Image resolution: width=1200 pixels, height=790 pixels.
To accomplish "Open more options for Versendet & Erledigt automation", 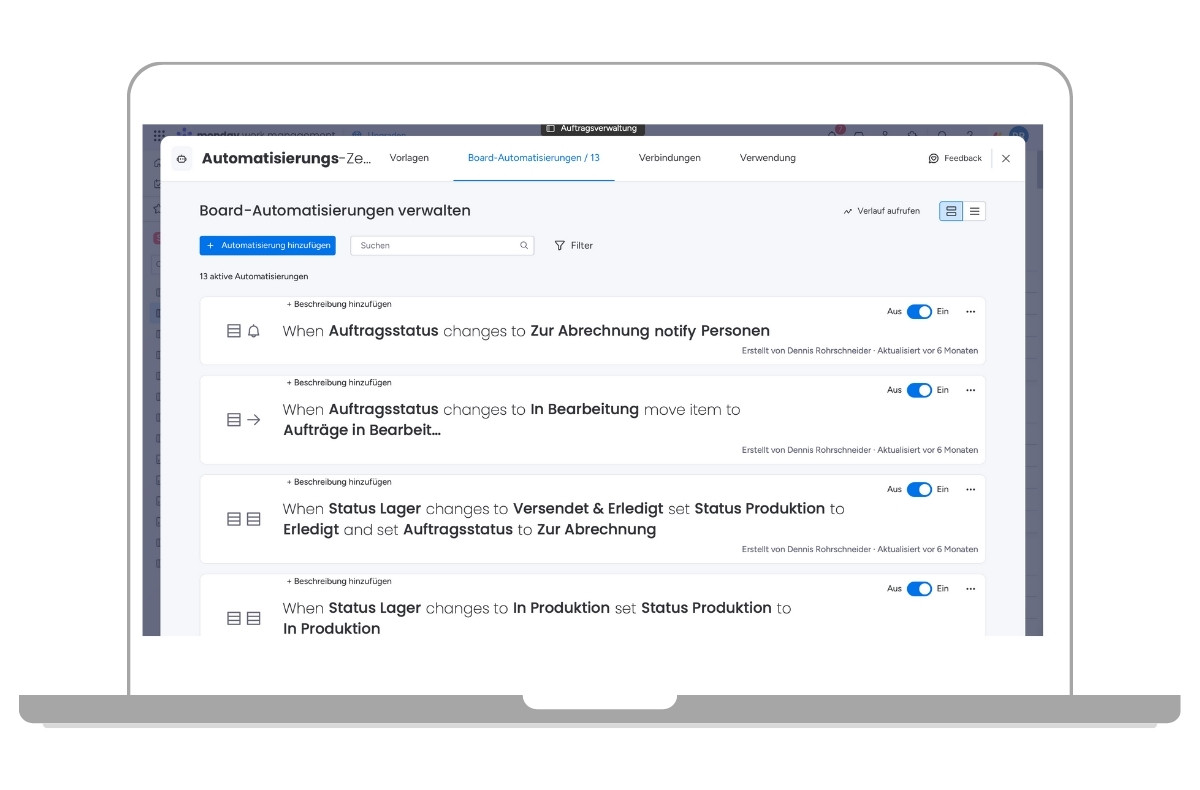I will [x=970, y=489].
